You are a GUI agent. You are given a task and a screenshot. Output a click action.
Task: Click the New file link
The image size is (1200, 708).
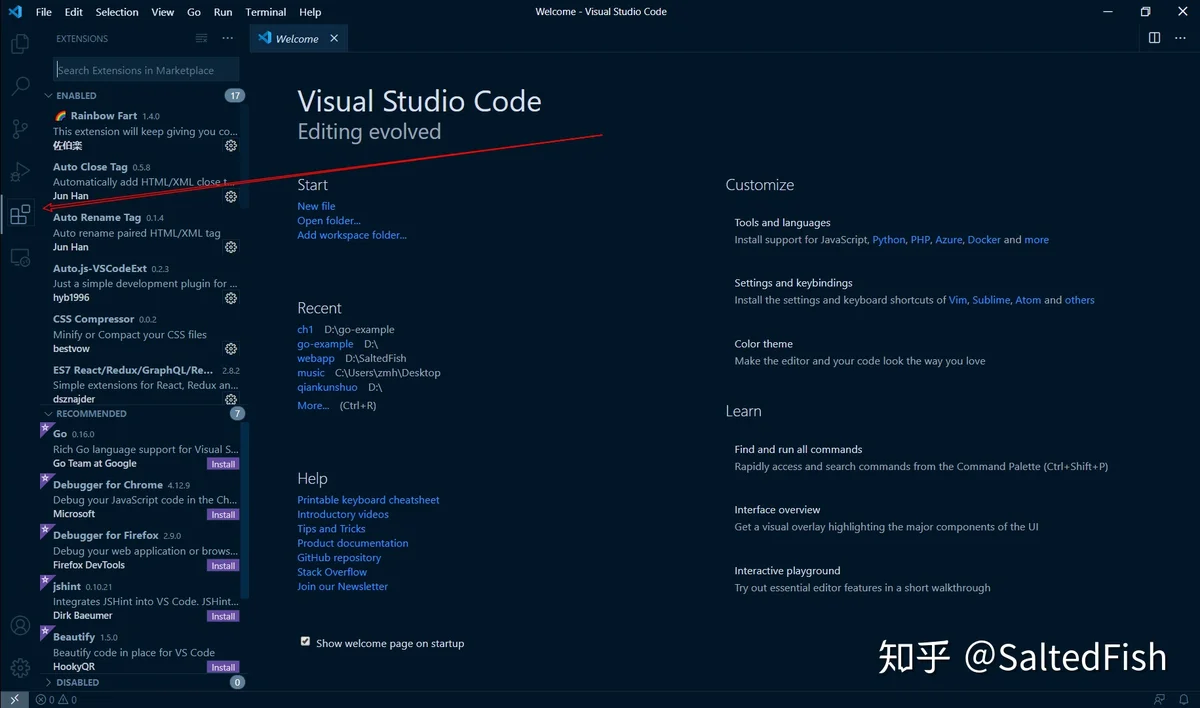[316, 206]
